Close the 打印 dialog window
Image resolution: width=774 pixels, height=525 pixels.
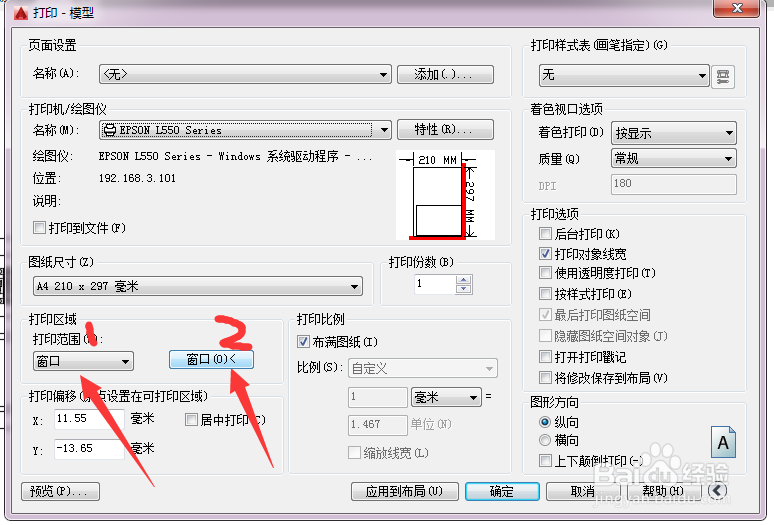(736, 8)
